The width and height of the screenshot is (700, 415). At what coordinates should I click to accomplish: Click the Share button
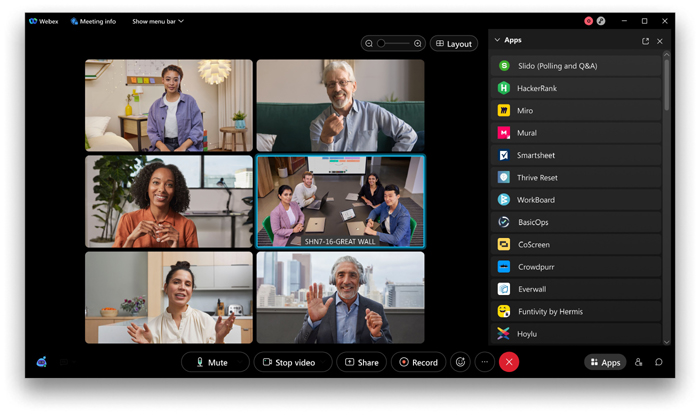pos(362,362)
